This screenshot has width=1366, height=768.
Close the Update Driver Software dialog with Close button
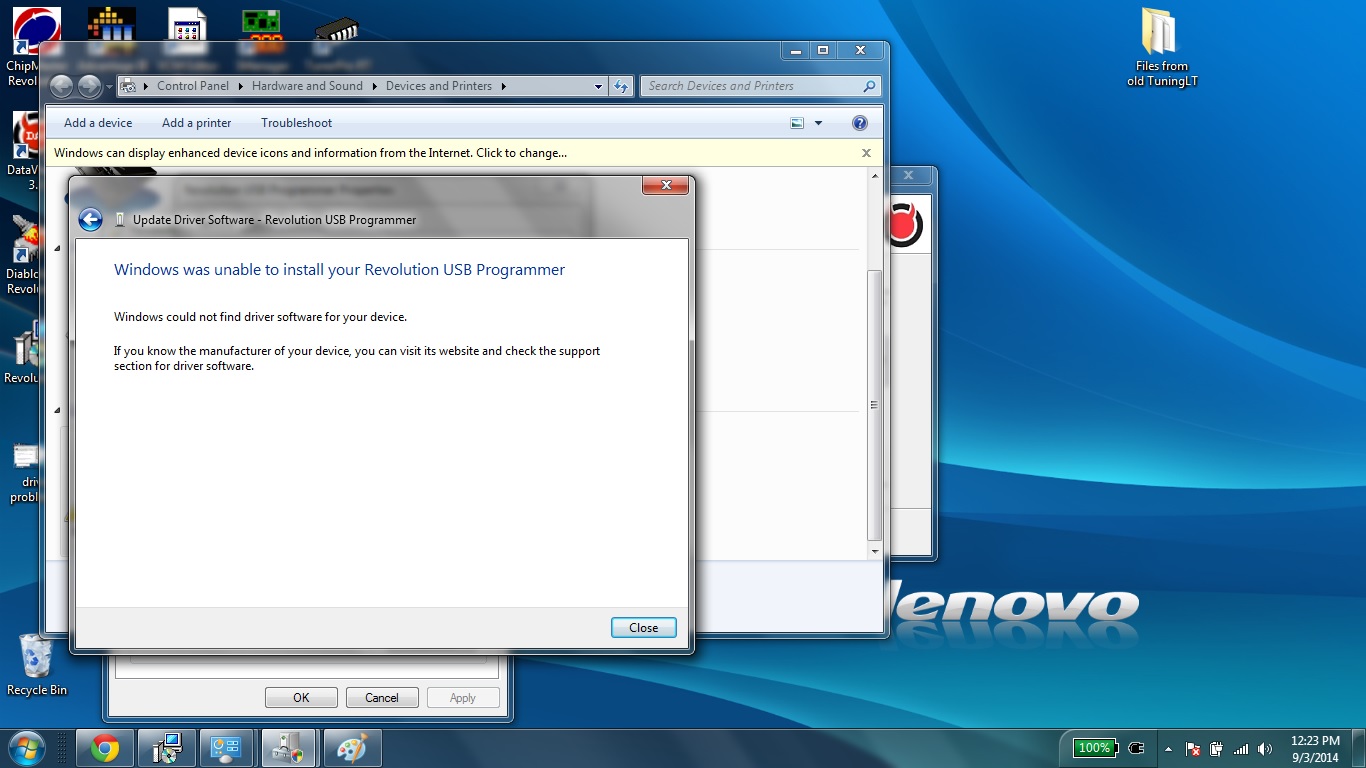643,628
